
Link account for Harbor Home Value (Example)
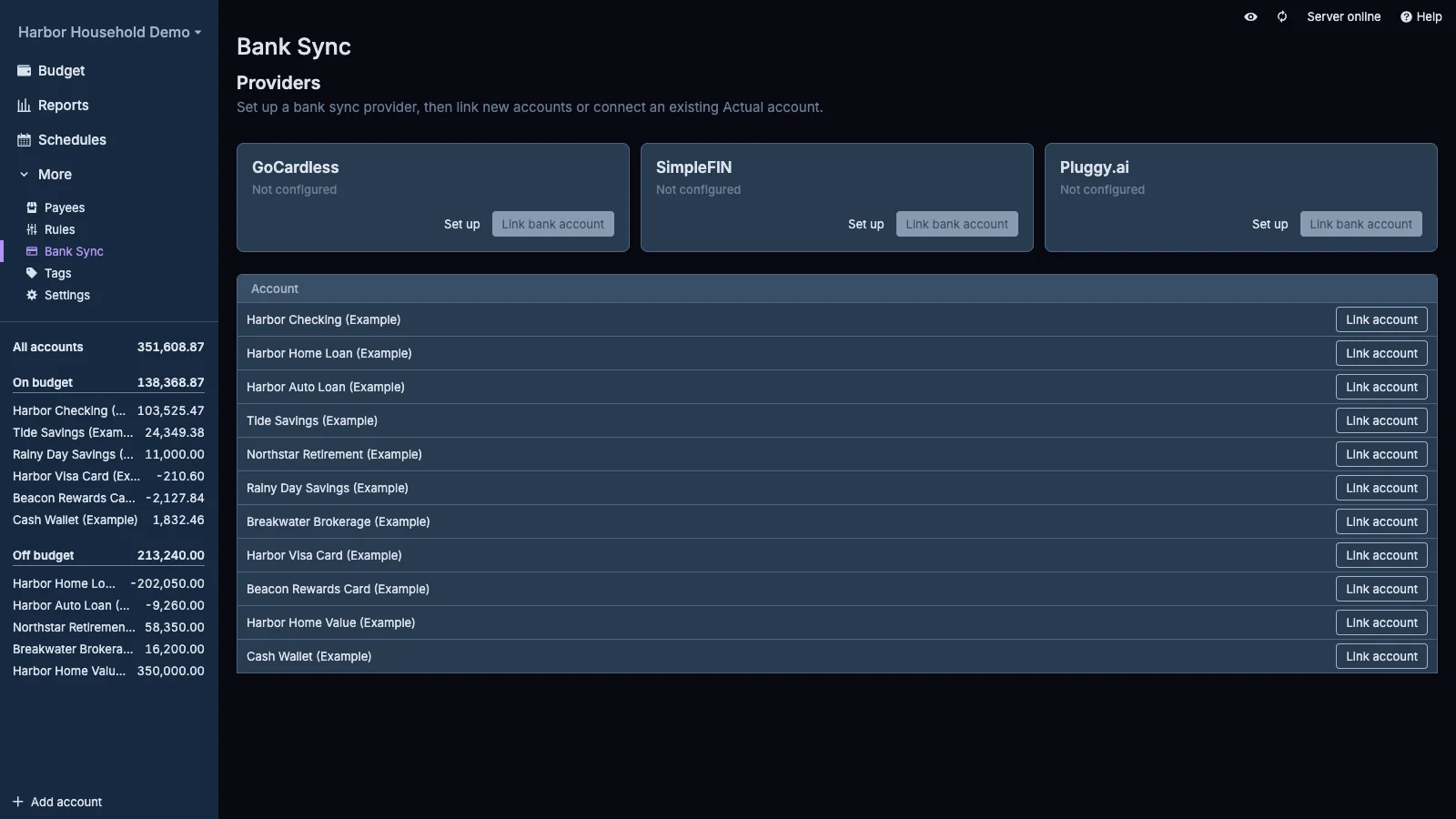click(1381, 622)
